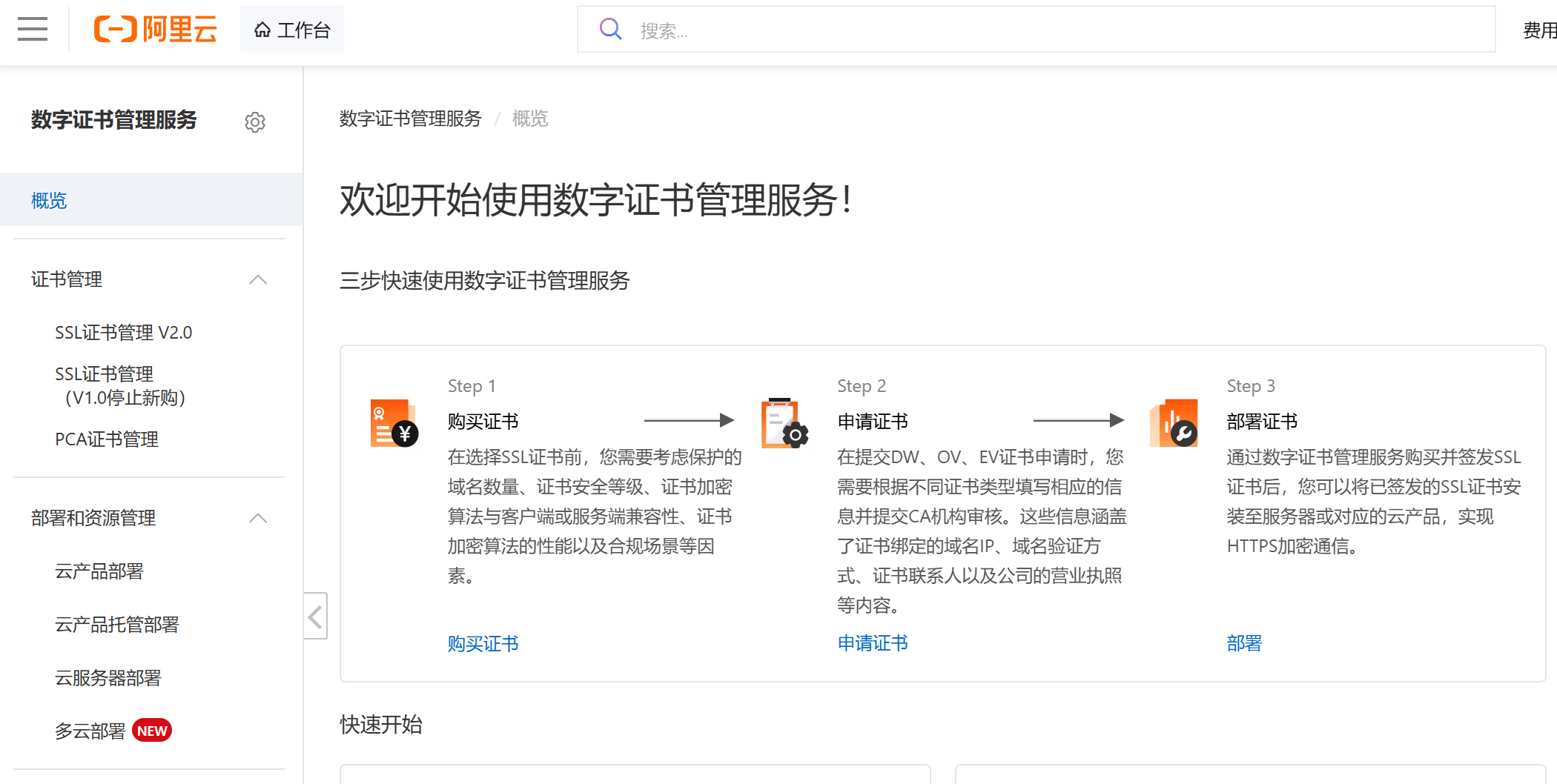Viewport: 1557px width, 784px height.
Task: Open SSL证书管理 V2.0
Action: click(x=124, y=333)
